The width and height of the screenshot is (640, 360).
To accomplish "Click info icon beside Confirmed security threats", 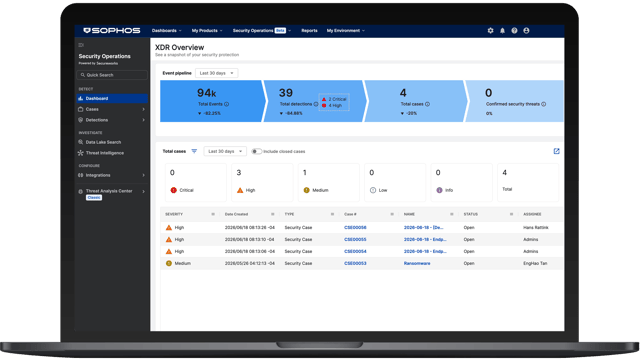I will [544, 104].
